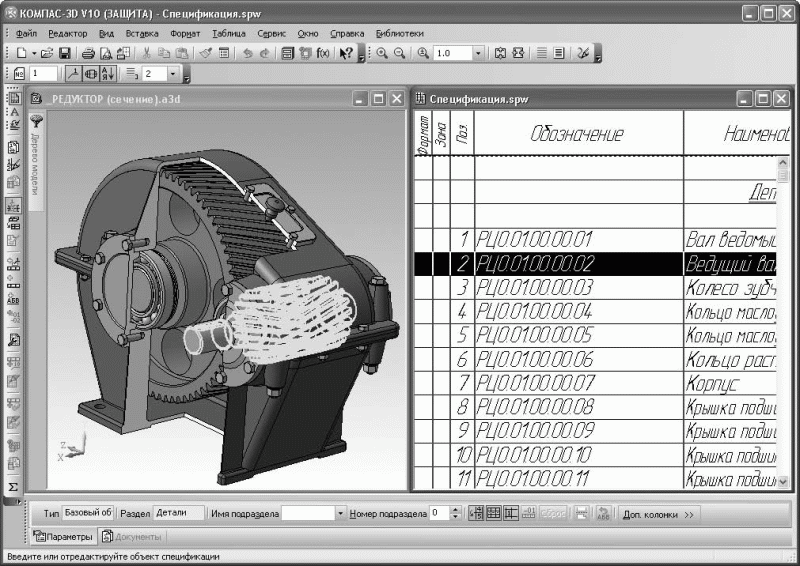Click the Print icon in toolbar
This screenshot has width=800, height=566.
tap(88, 53)
